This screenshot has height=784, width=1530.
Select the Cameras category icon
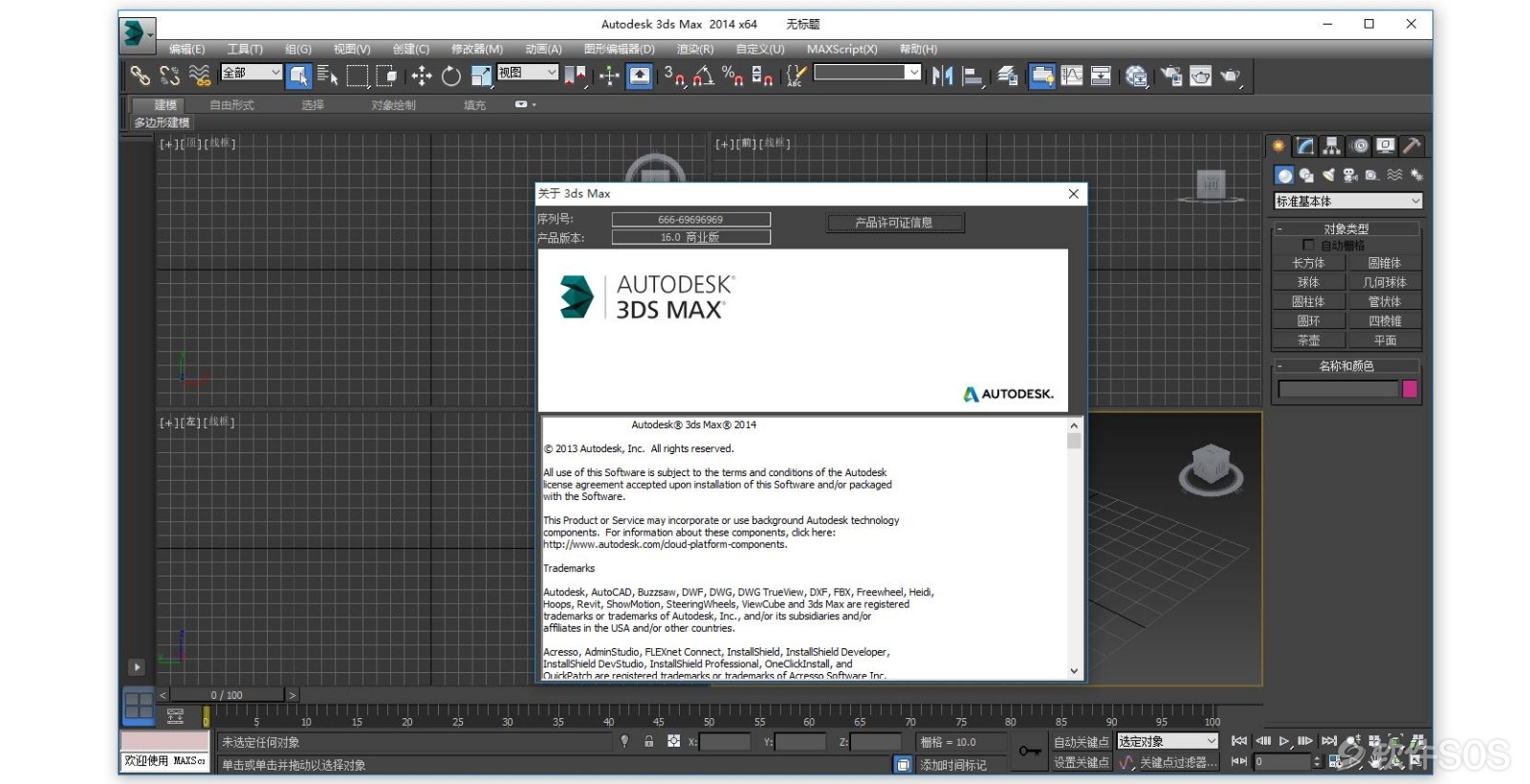pyautogui.click(x=1350, y=175)
